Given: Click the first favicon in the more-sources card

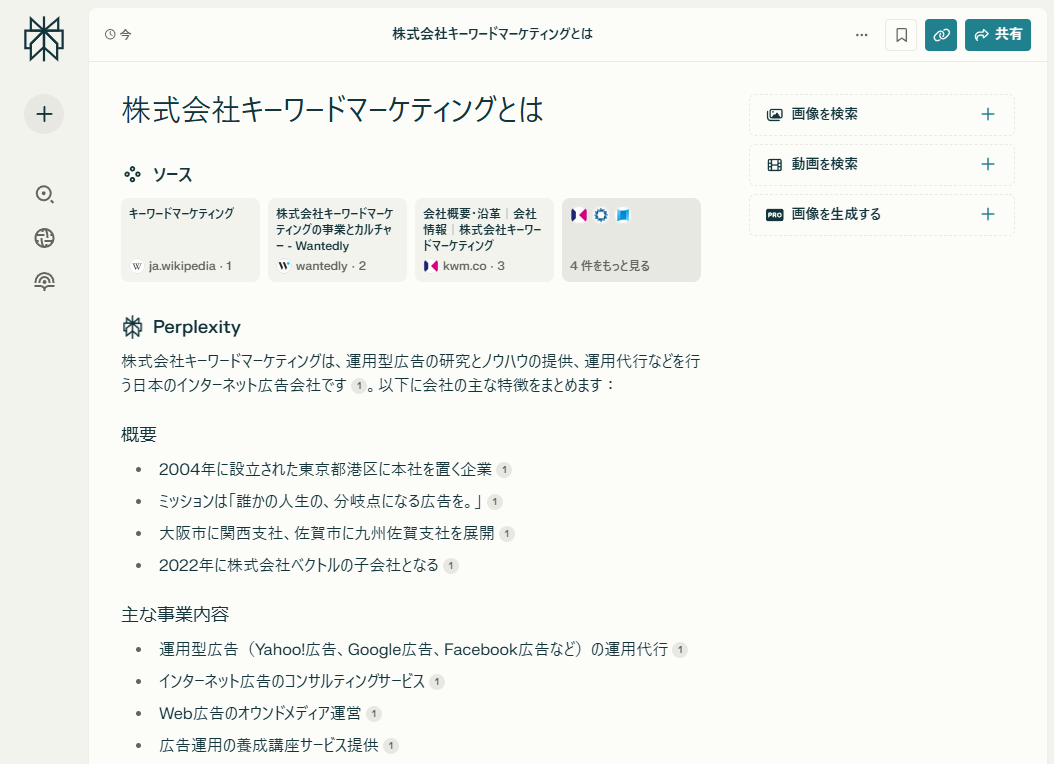Looking at the screenshot, I should (x=579, y=215).
